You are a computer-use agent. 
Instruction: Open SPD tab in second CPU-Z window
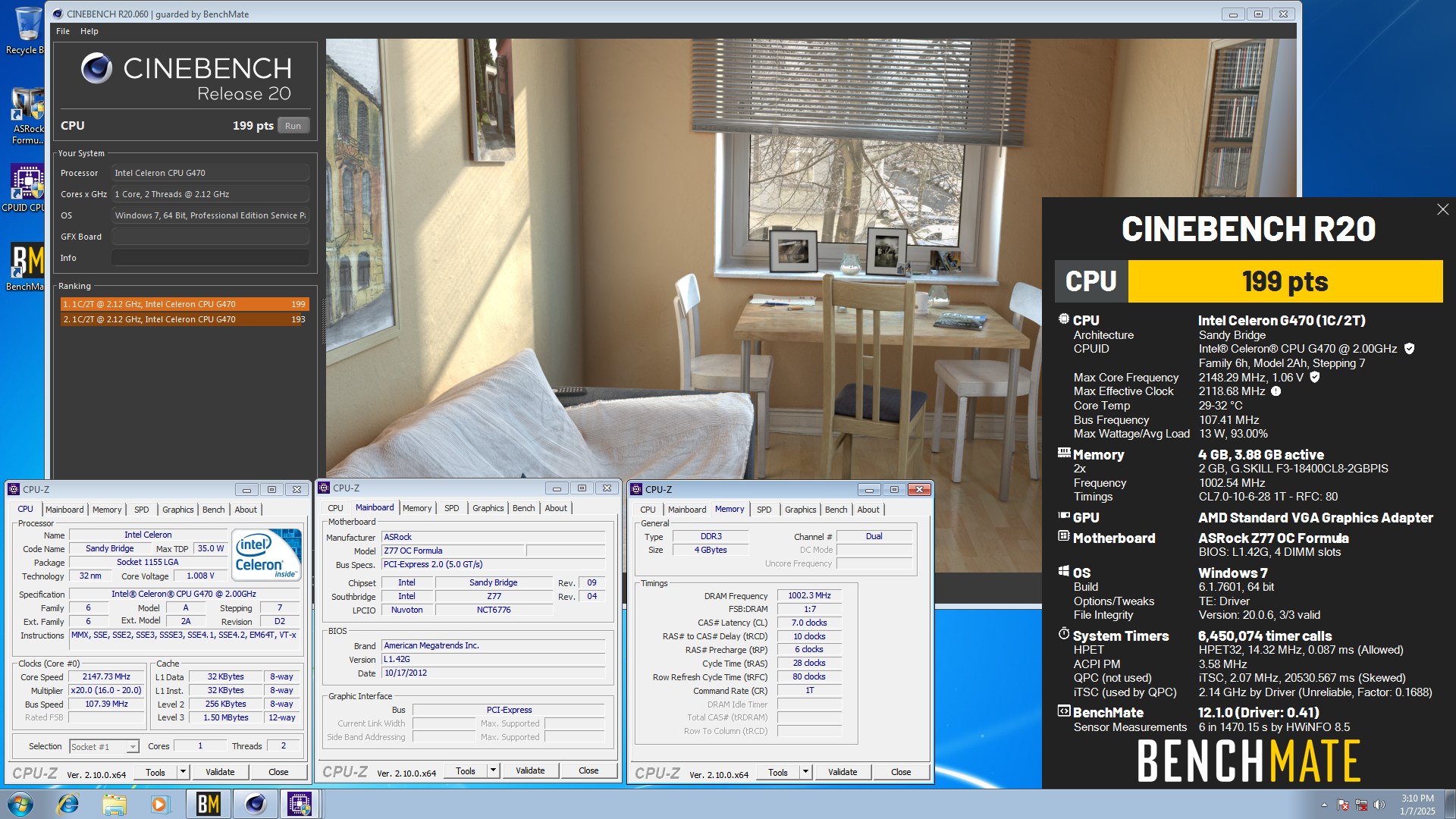pos(452,508)
